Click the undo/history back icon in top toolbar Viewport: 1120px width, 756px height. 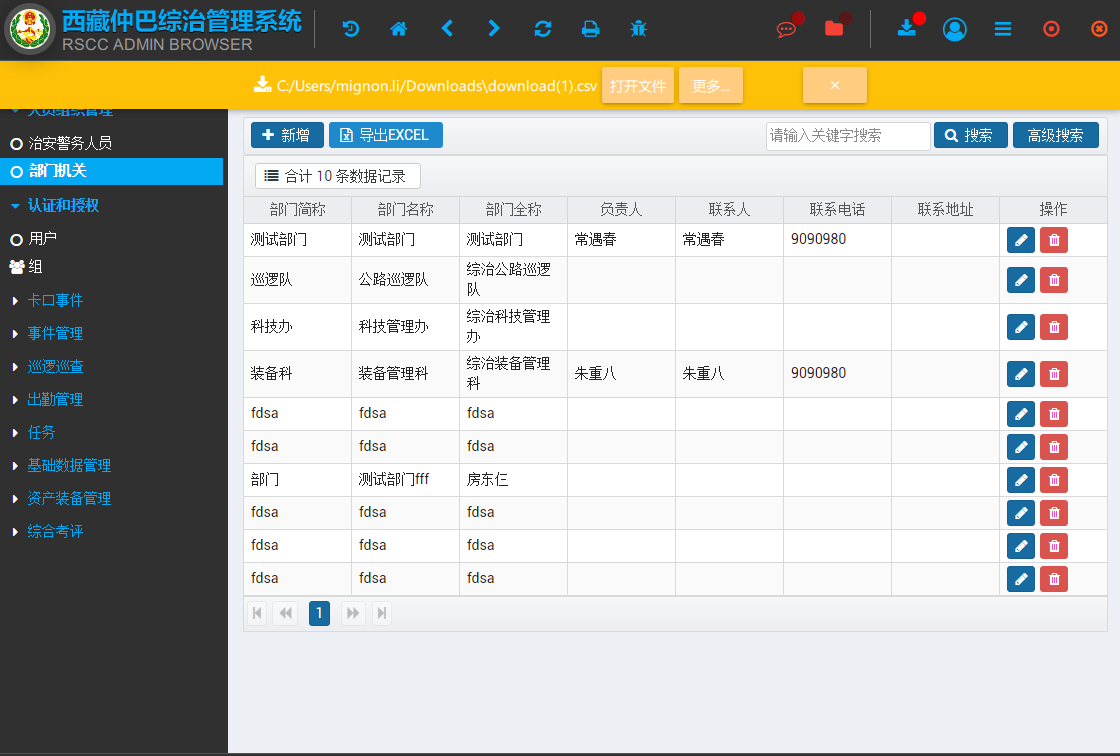[351, 29]
